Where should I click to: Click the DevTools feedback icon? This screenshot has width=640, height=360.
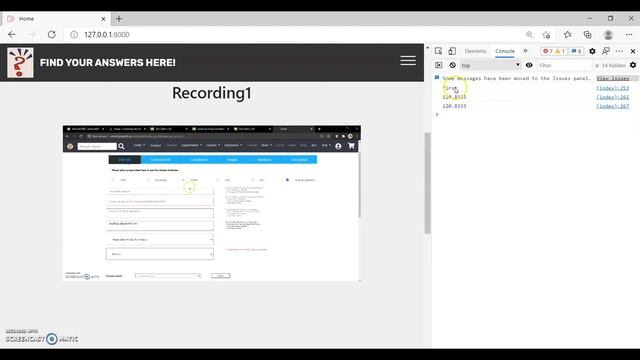coord(606,51)
